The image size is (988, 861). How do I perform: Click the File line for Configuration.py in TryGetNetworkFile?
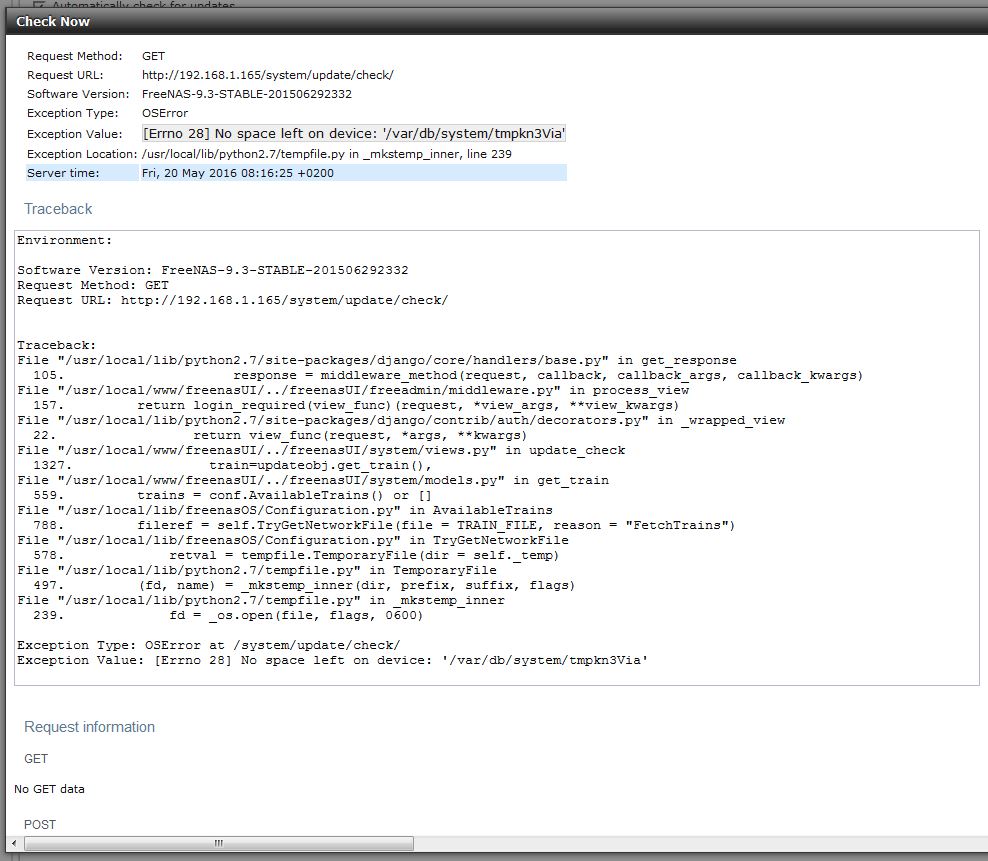pos(293,540)
